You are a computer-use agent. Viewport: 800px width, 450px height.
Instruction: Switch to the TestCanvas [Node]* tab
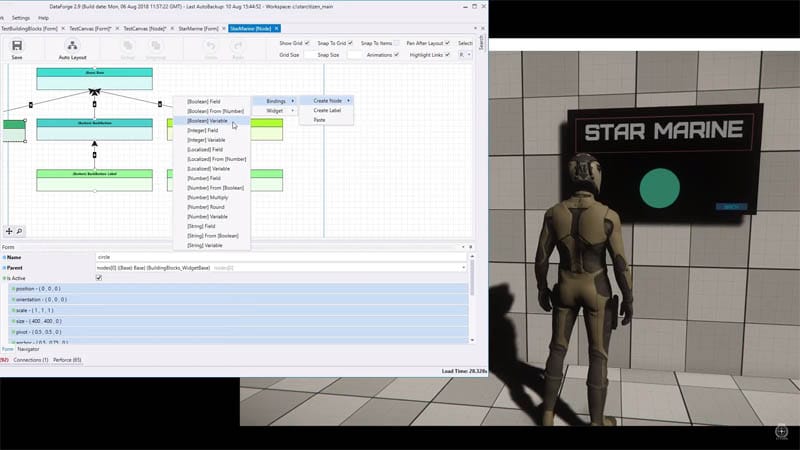click(145, 29)
